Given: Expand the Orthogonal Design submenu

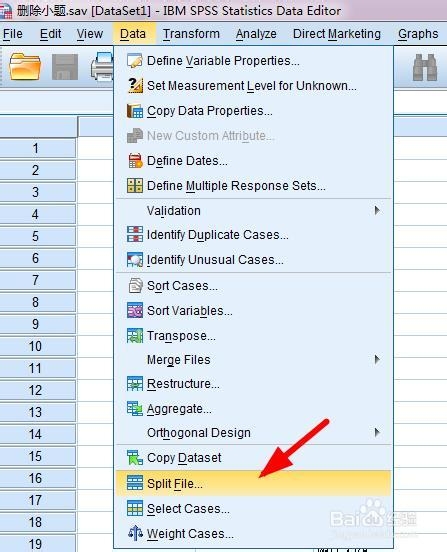Looking at the screenshot, I should 377,432.
